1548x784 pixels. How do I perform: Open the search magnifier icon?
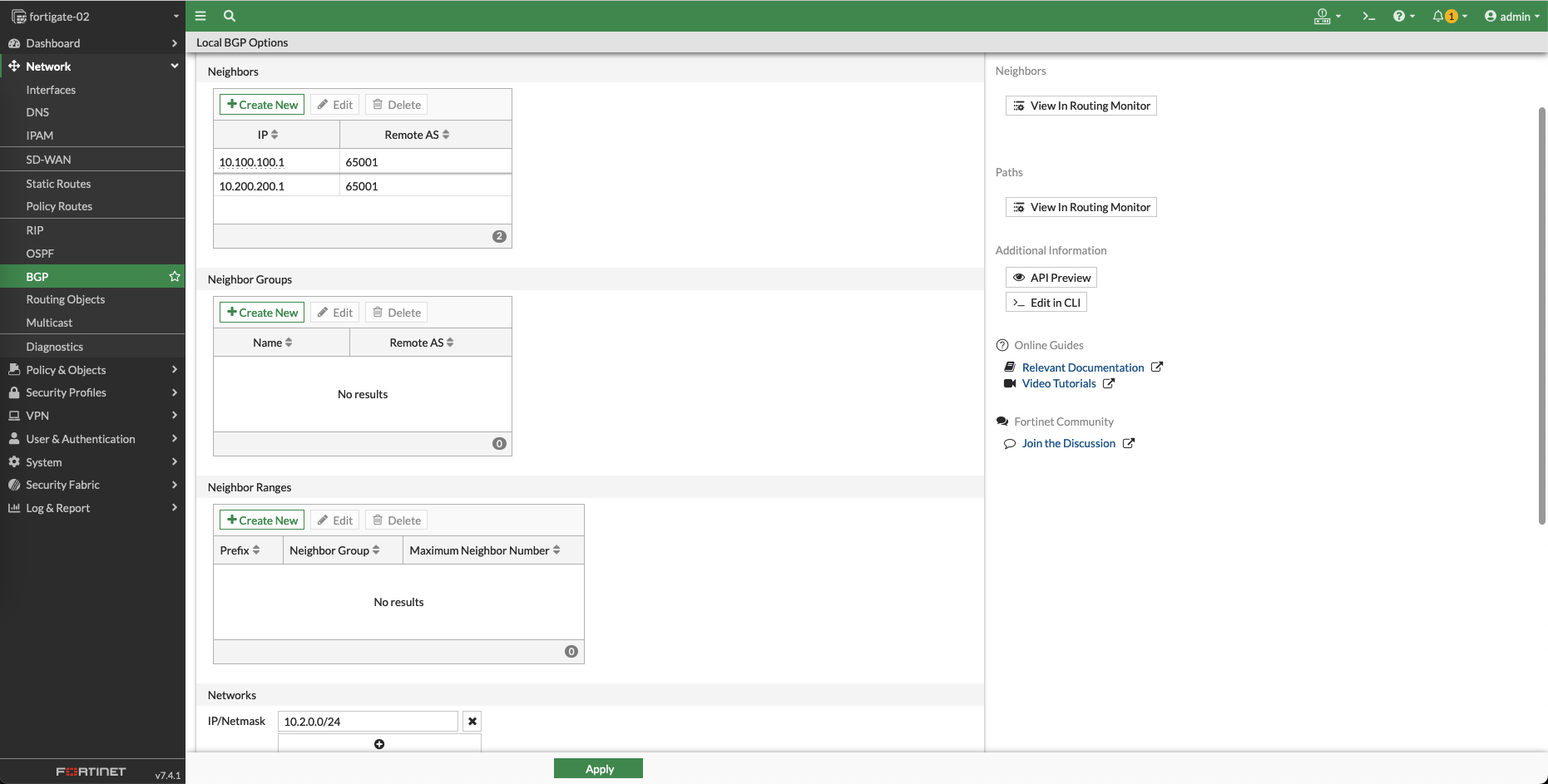coord(230,16)
